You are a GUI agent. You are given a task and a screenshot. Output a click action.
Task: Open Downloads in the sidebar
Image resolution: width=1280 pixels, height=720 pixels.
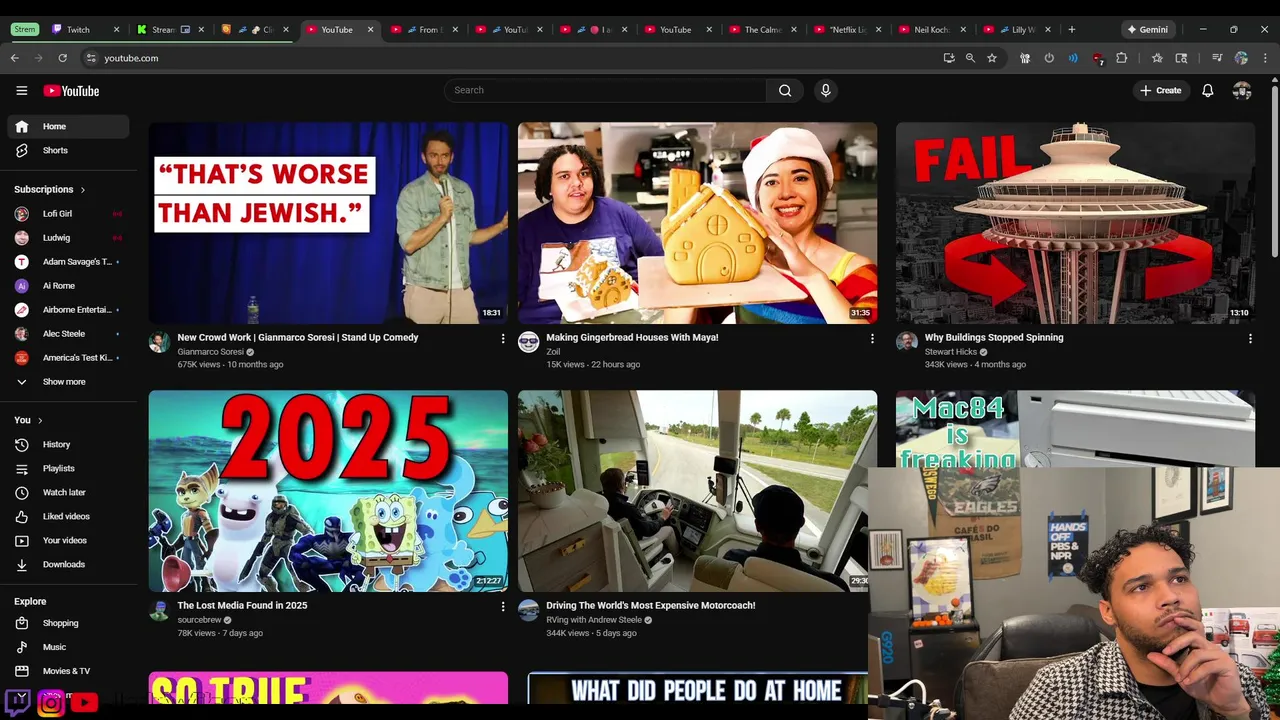68,564
